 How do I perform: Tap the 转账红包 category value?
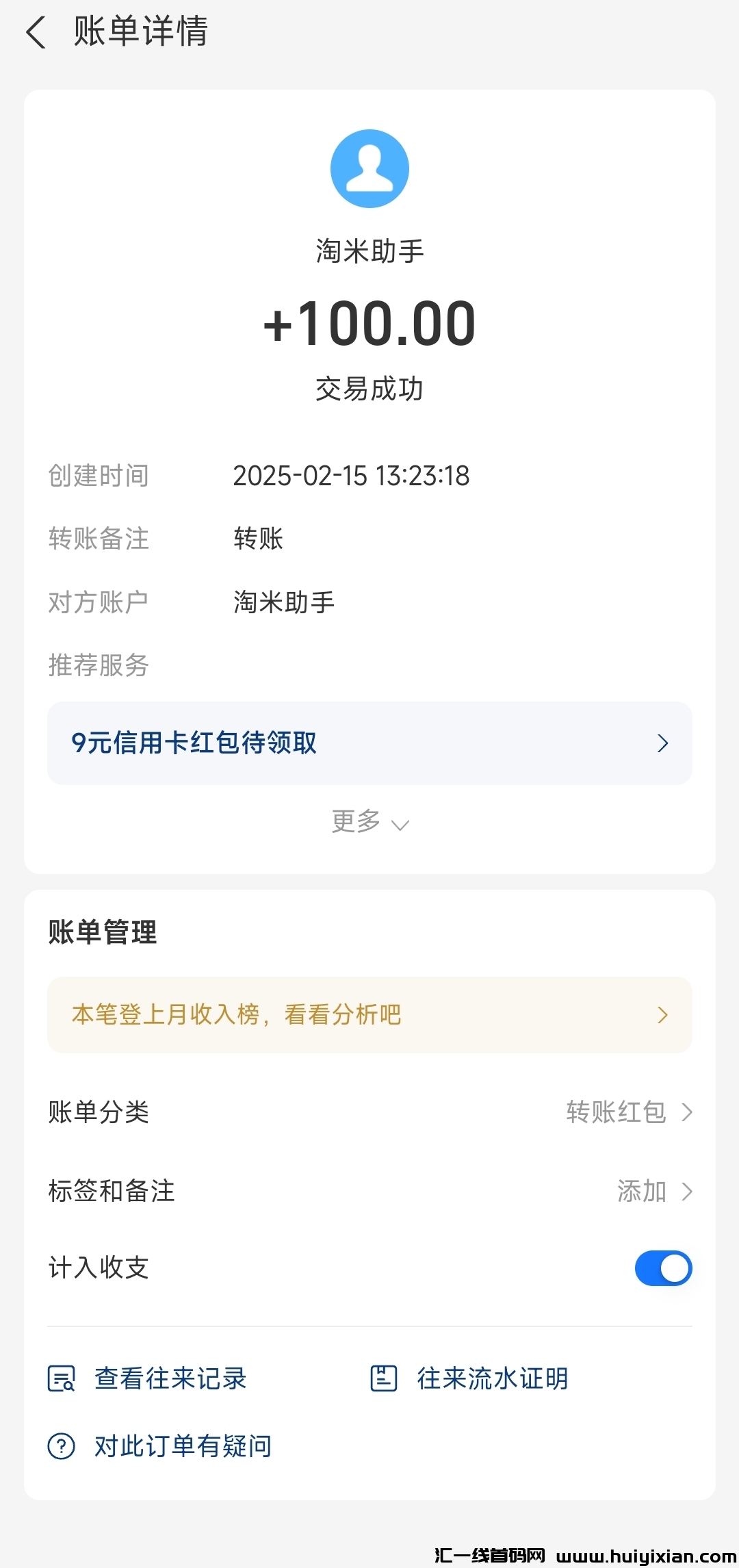(x=616, y=1112)
